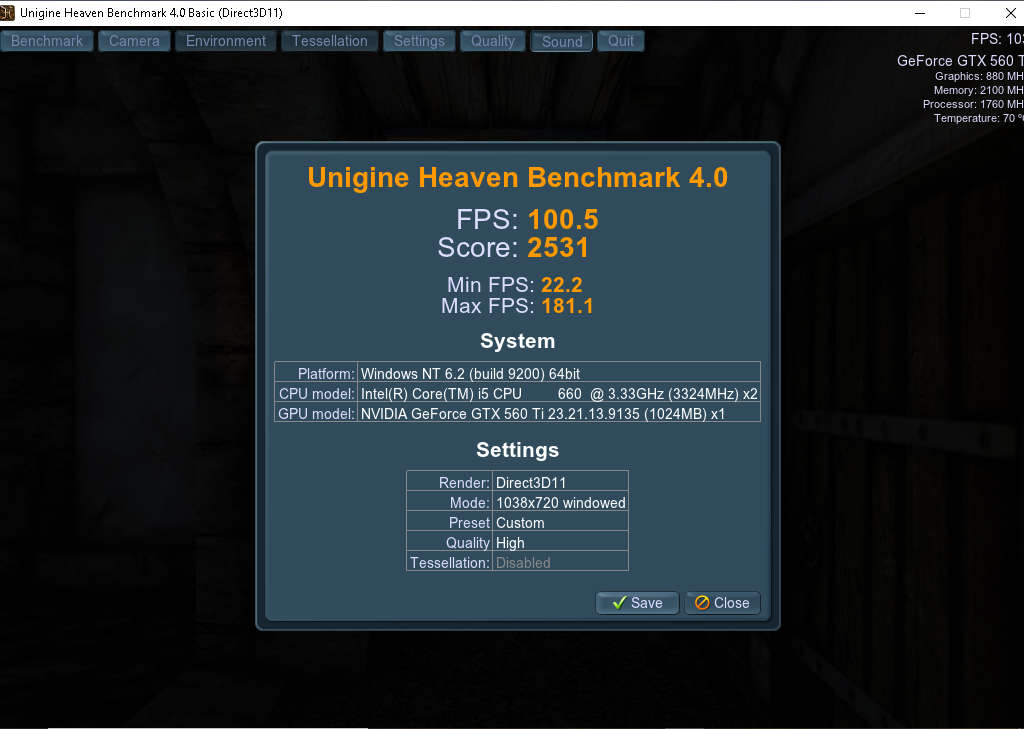1024x729 pixels.
Task: Open the Settings menu
Action: click(x=419, y=41)
